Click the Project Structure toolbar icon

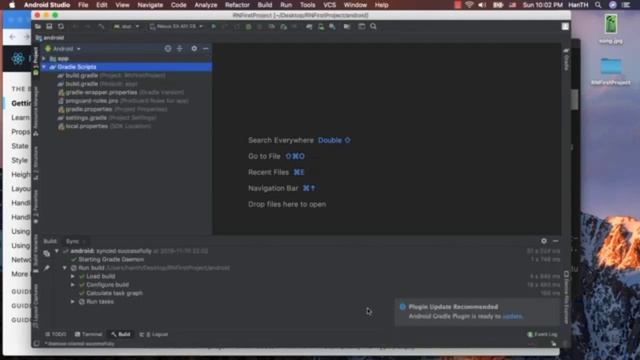point(347,27)
